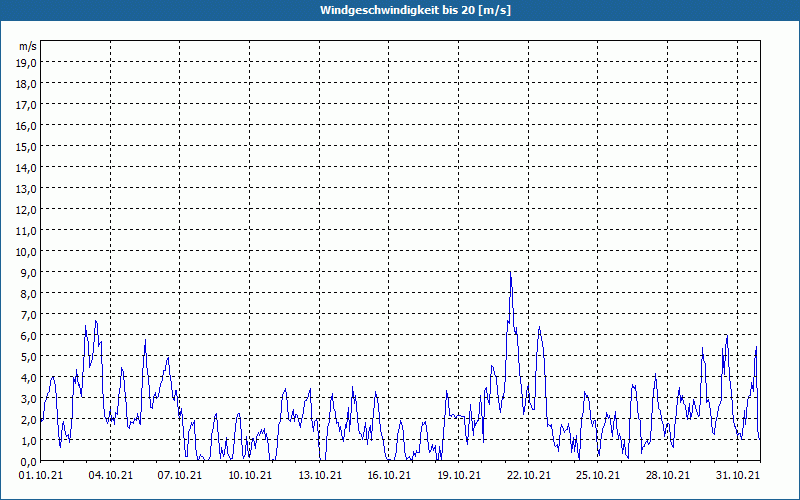
Task: Click the chart title "Windgeschwindigkeit bis 20 [m/s]"
Action: [x=415, y=10]
